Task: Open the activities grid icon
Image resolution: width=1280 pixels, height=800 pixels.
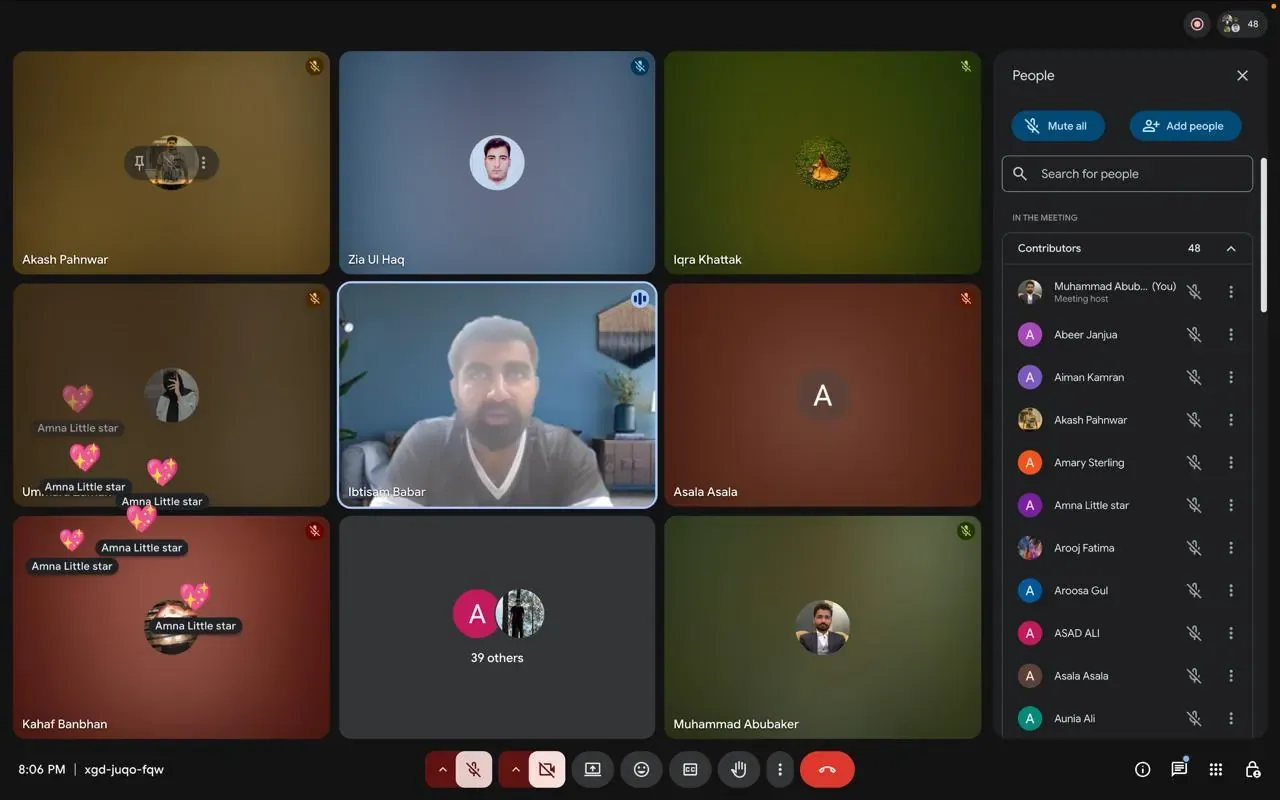Action: (x=1216, y=769)
